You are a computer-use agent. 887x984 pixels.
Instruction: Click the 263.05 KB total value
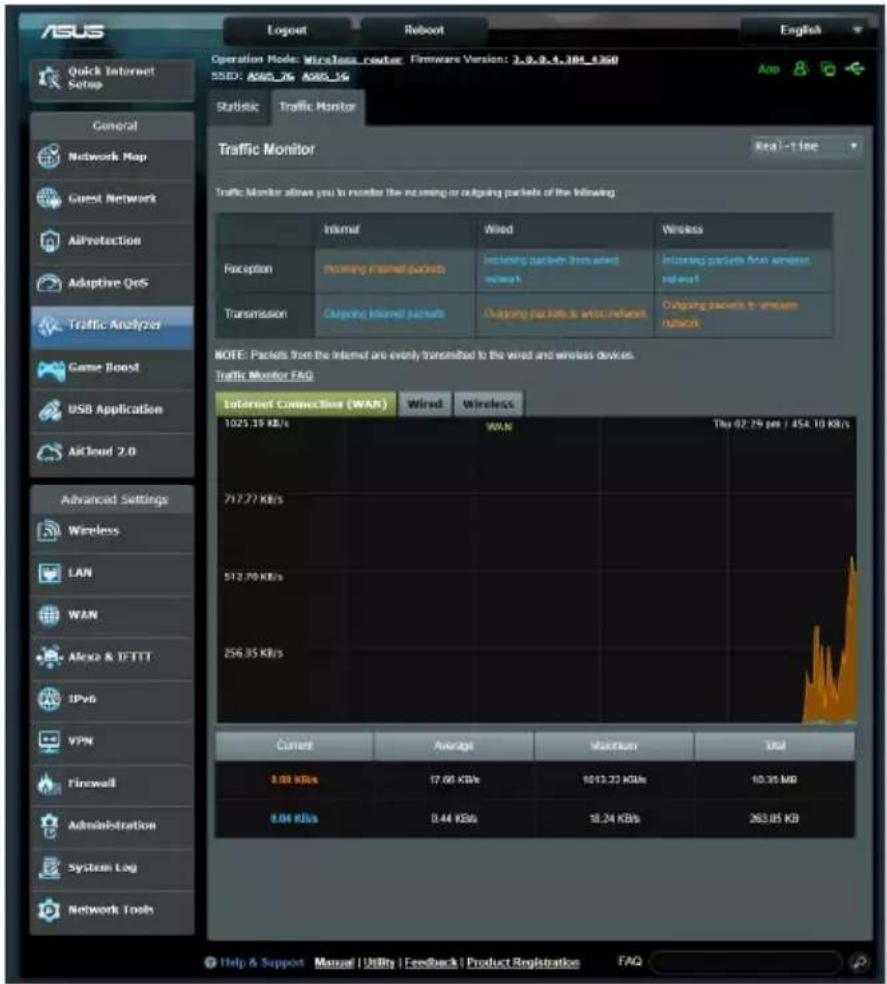(775, 818)
